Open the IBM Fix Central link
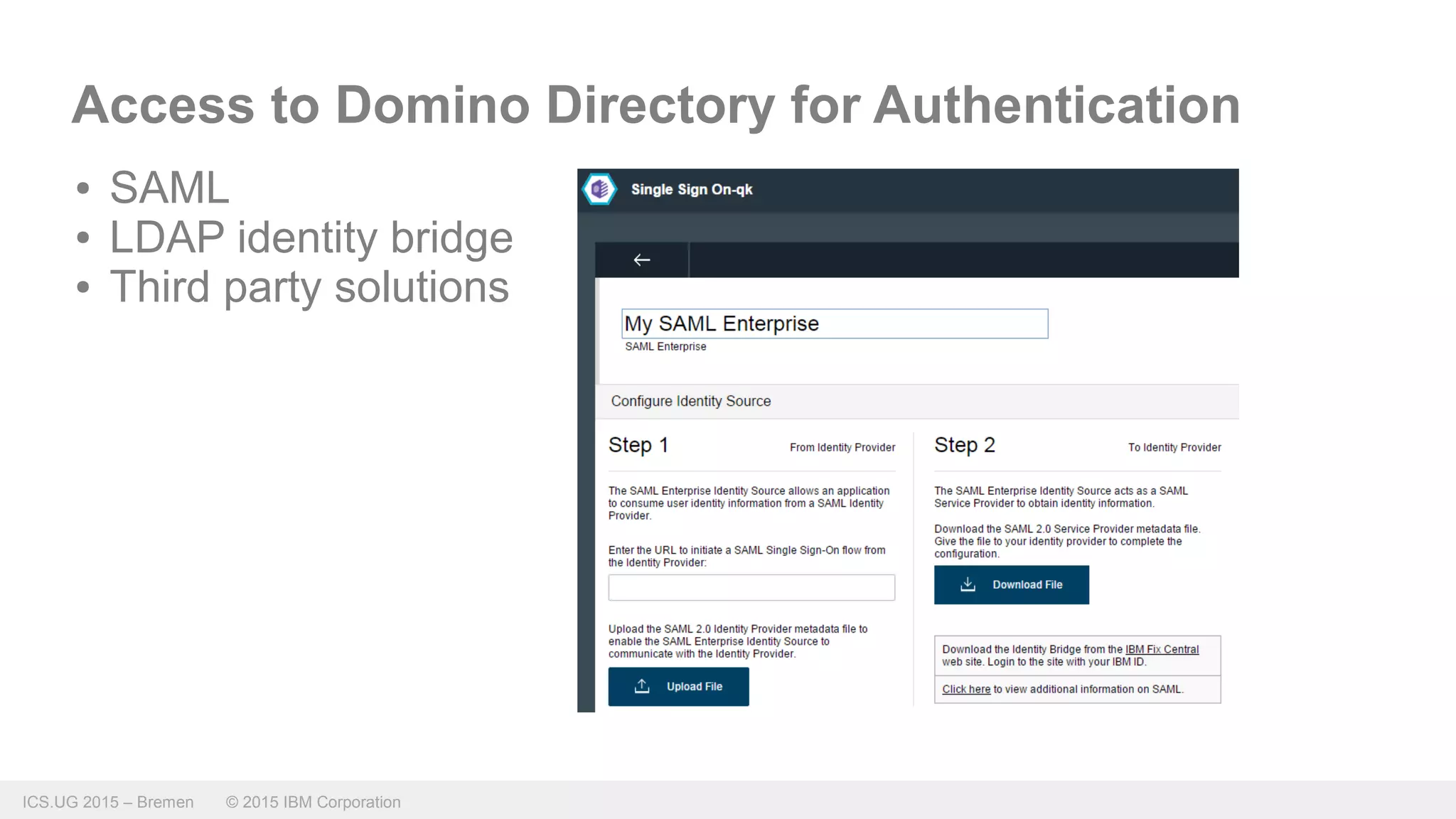Screen dimensions: 1456x819 pos(1162,649)
